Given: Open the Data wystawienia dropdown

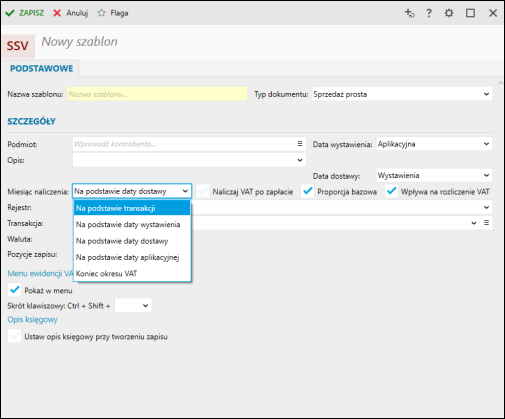Looking at the screenshot, I should (x=434, y=144).
